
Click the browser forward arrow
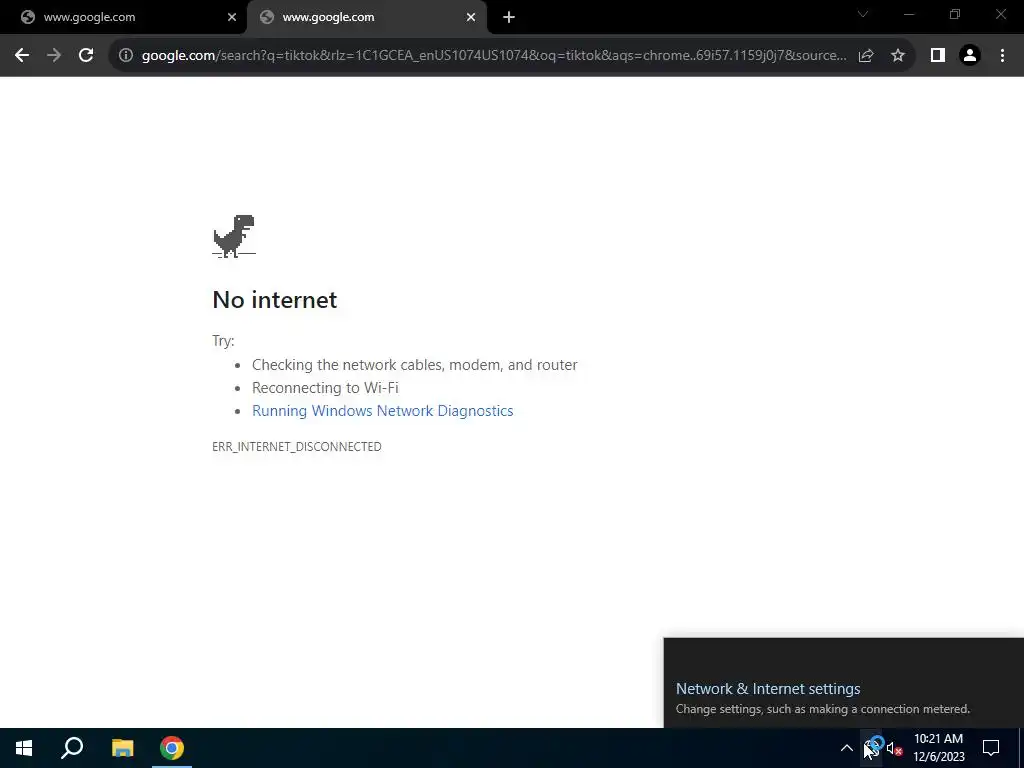click(x=54, y=56)
